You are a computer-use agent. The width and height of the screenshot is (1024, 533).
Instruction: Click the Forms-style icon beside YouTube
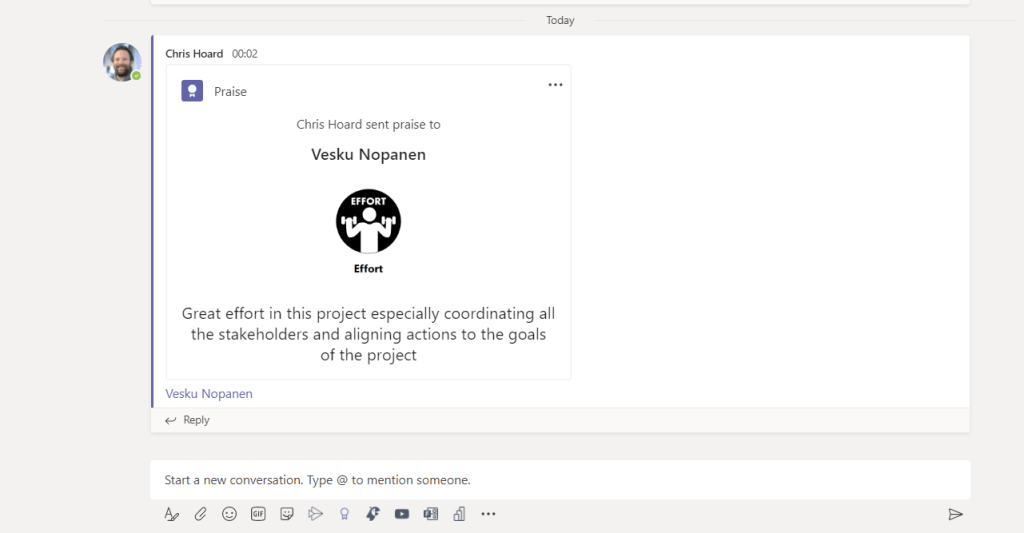[431, 514]
